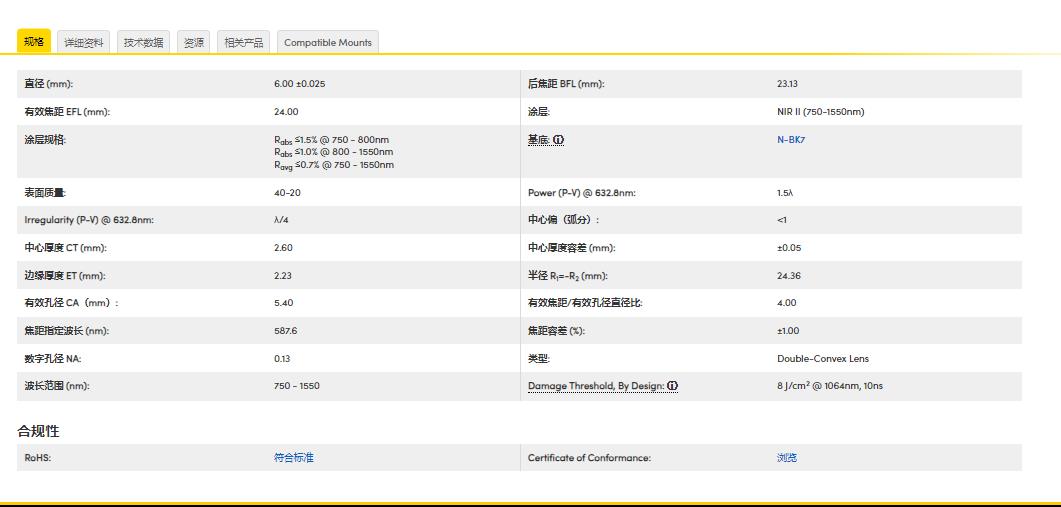Select the 技术数据 tab
Viewport: 1061px width, 507px height.
[143, 43]
